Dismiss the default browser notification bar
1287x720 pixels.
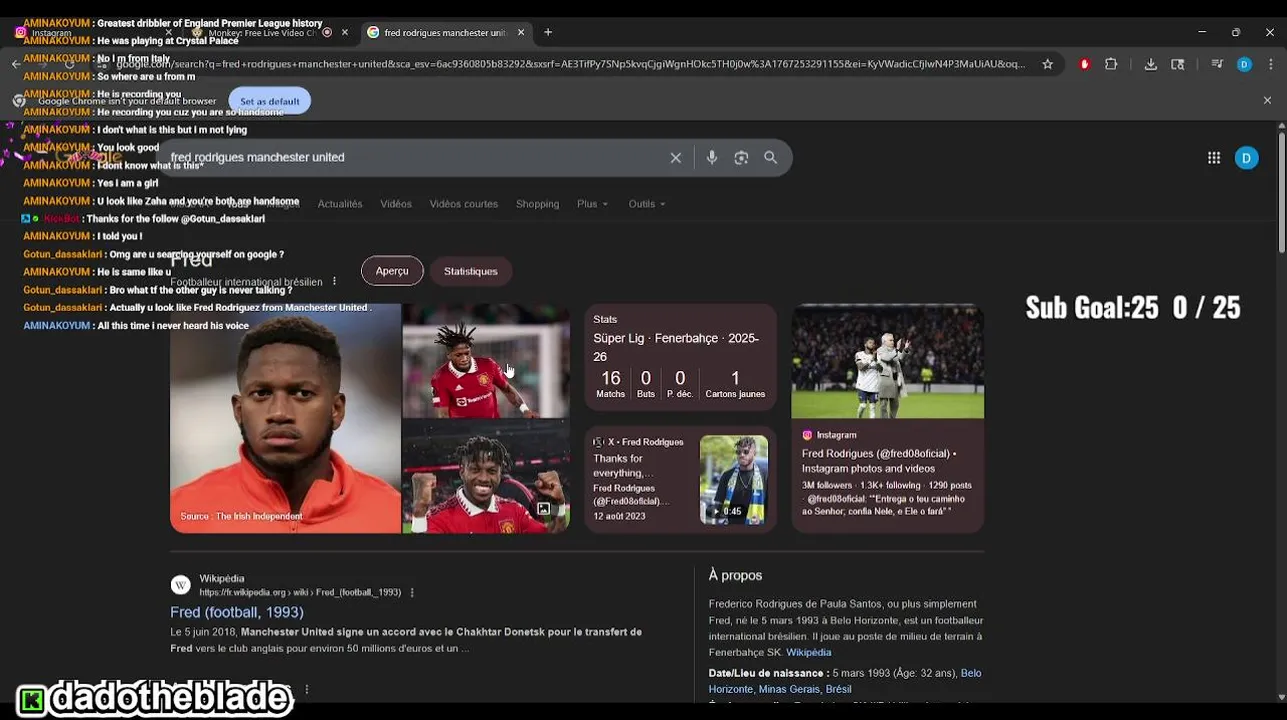(1267, 100)
